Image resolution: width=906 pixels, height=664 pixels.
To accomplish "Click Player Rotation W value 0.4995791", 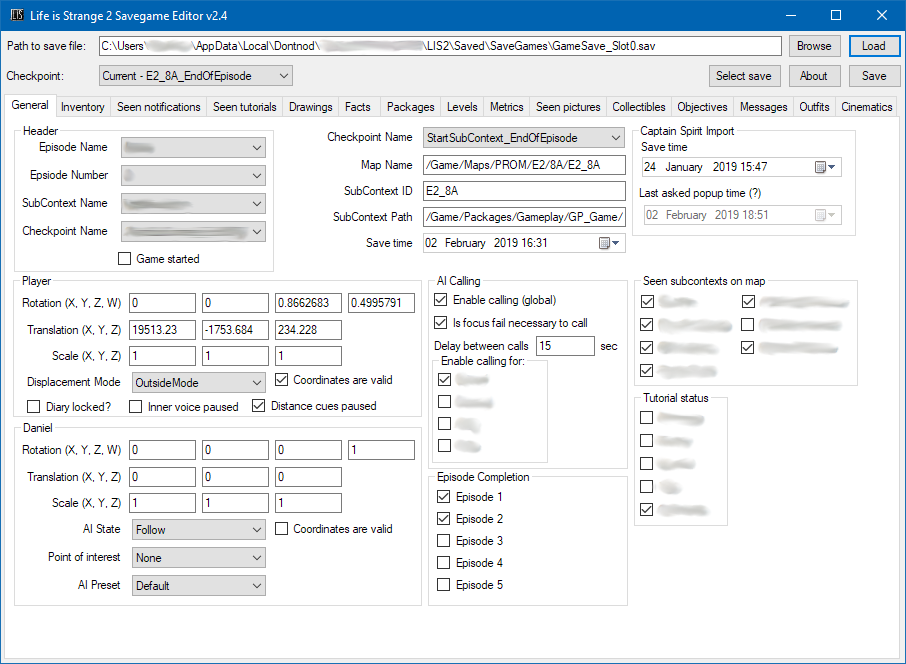I will 381,303.
